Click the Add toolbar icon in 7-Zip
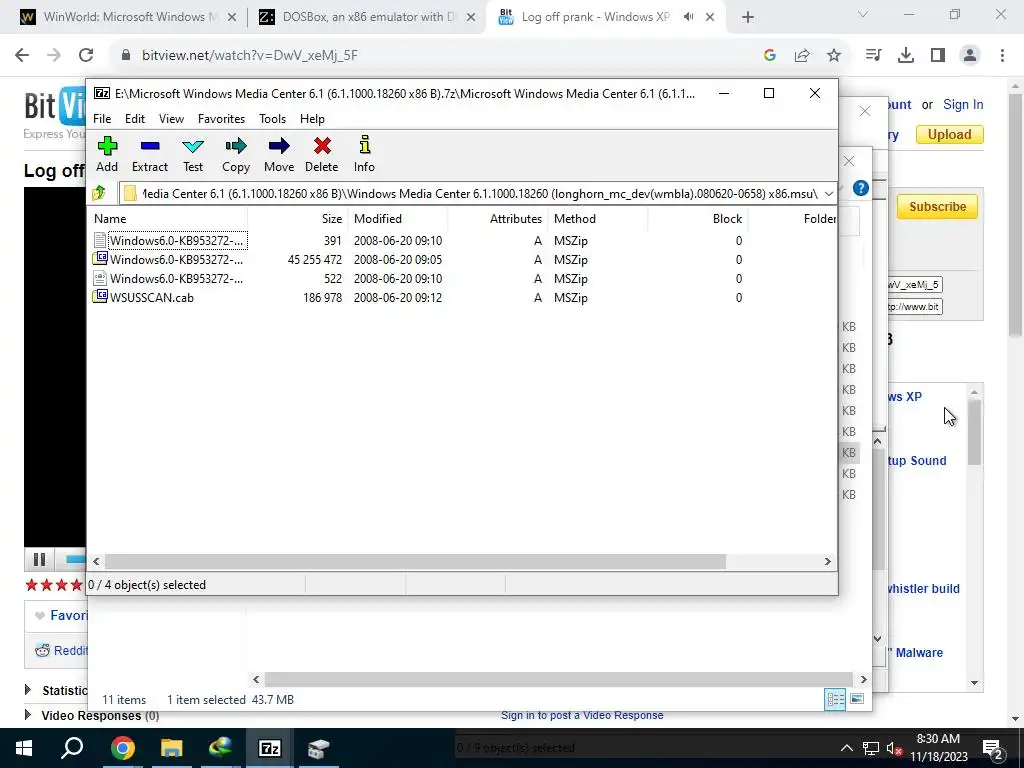This screenshot has height=768, width=1024. click(x=107, y=154)
